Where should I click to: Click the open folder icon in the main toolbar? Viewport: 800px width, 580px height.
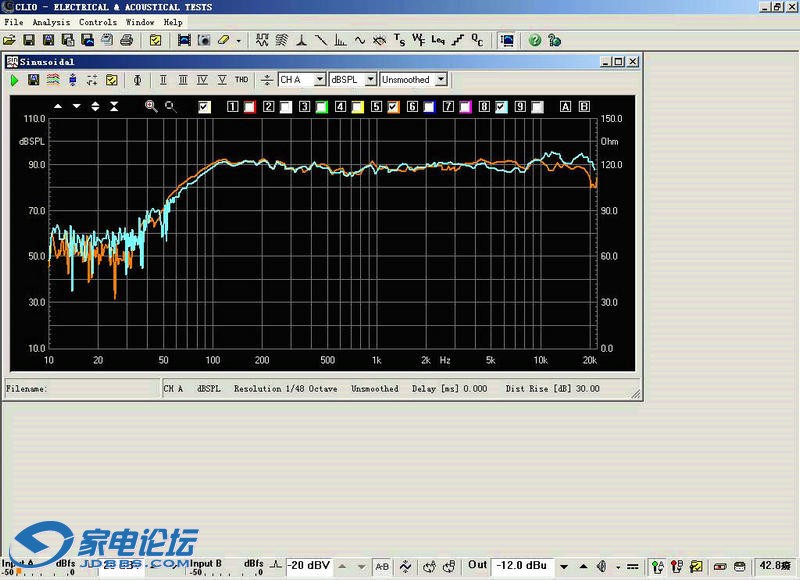(x=9, y=41)
